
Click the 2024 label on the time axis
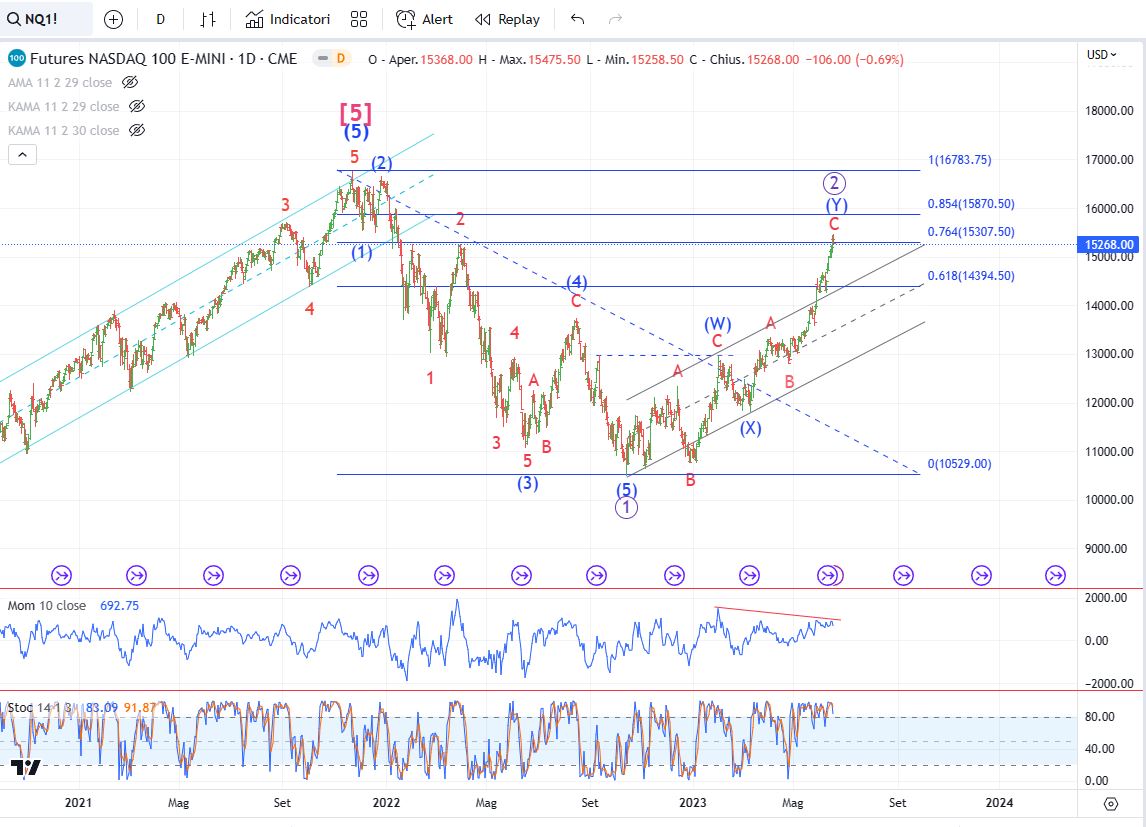point(1000,803)
